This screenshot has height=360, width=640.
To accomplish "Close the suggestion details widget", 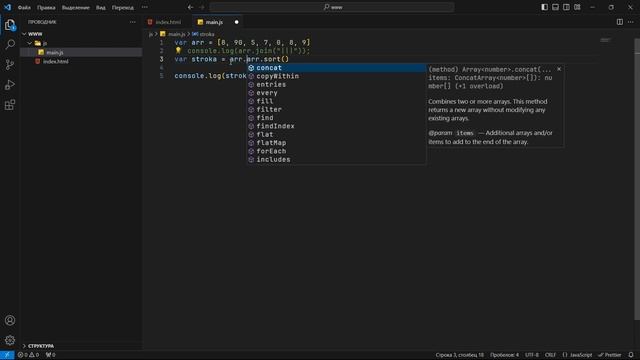I will click(559, 69).
